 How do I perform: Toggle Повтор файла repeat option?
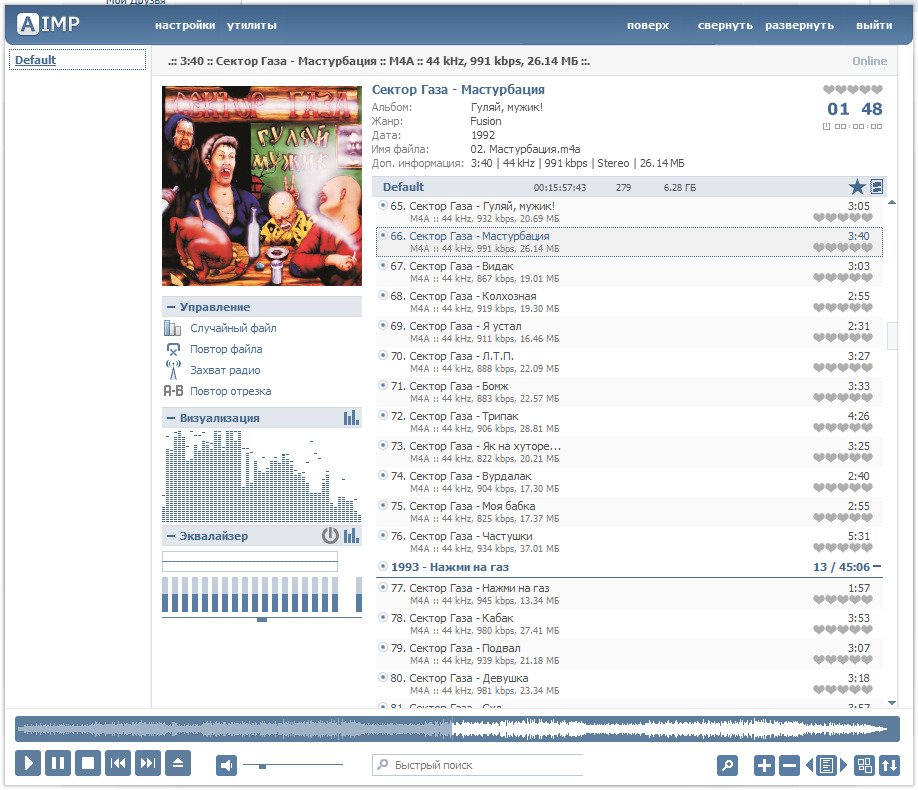tap(226, 349)
